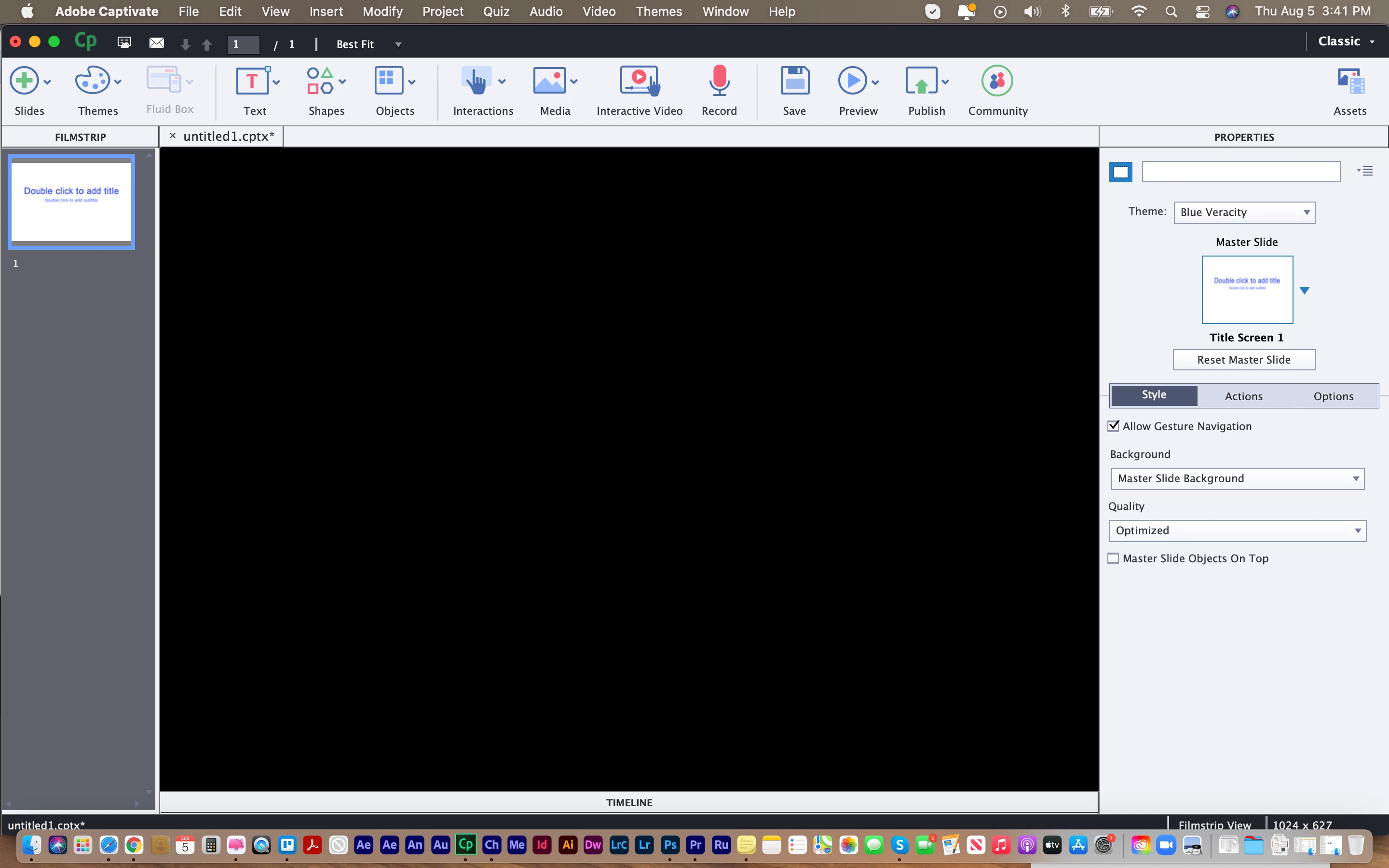Click the Interactions hand icon
The image size is (1389, 868).
(476, 81)
